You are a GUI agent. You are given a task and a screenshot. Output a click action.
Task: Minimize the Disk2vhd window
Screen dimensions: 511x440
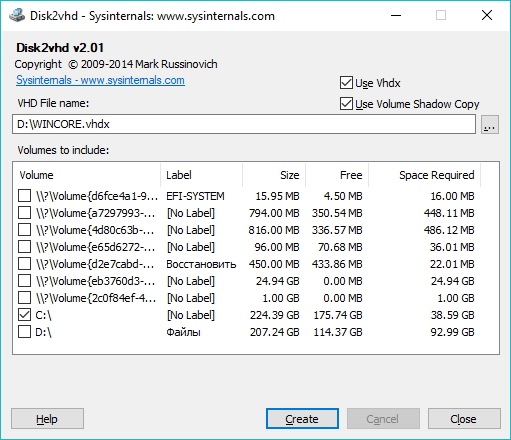pyautogui.click(x=396, y=15)
